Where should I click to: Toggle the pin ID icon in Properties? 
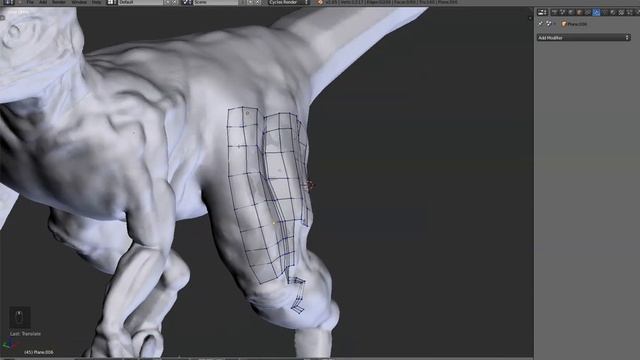click(x=540, y=24)
